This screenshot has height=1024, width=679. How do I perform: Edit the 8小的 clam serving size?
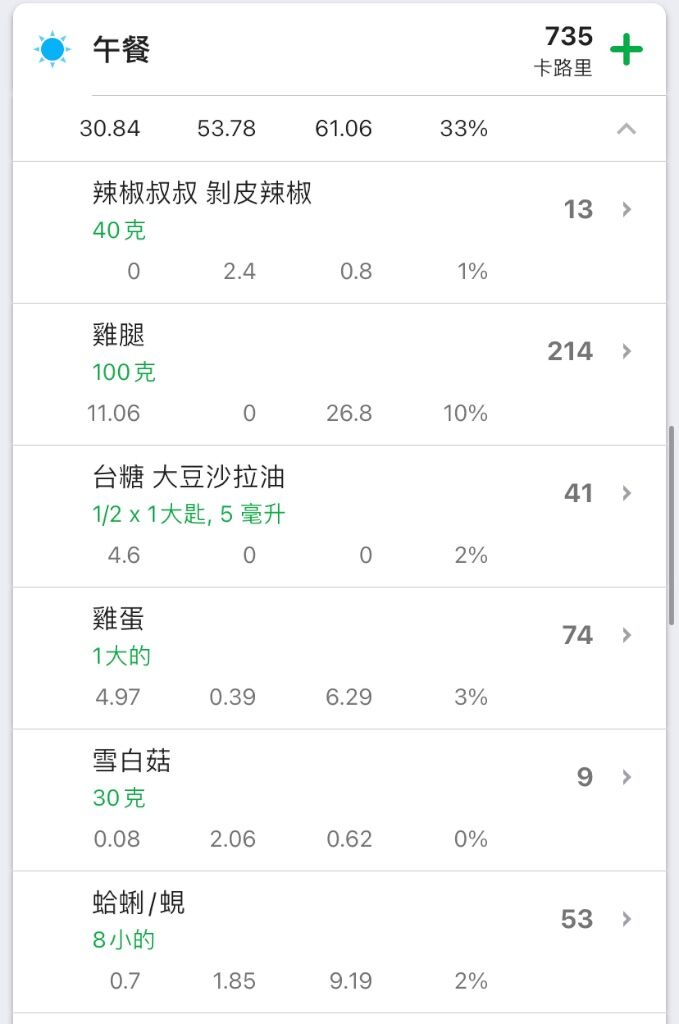click(x=123, y=940)
